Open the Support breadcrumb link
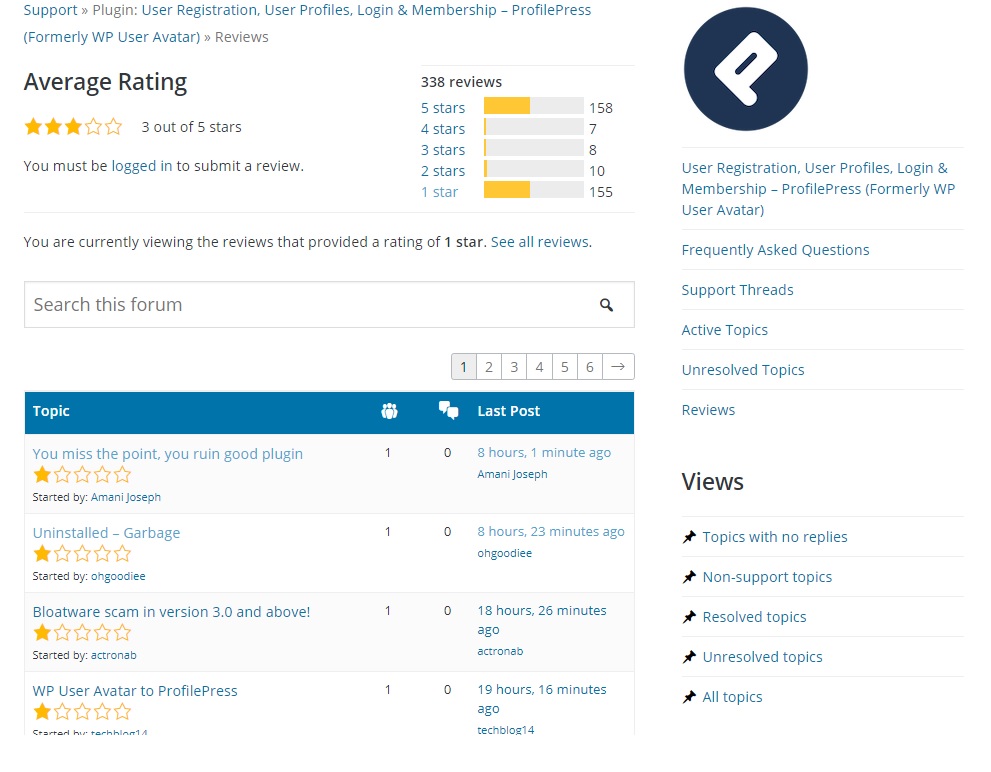Image resolution: width=991 pixels, height=772 pixels. (x=50, y=10)
